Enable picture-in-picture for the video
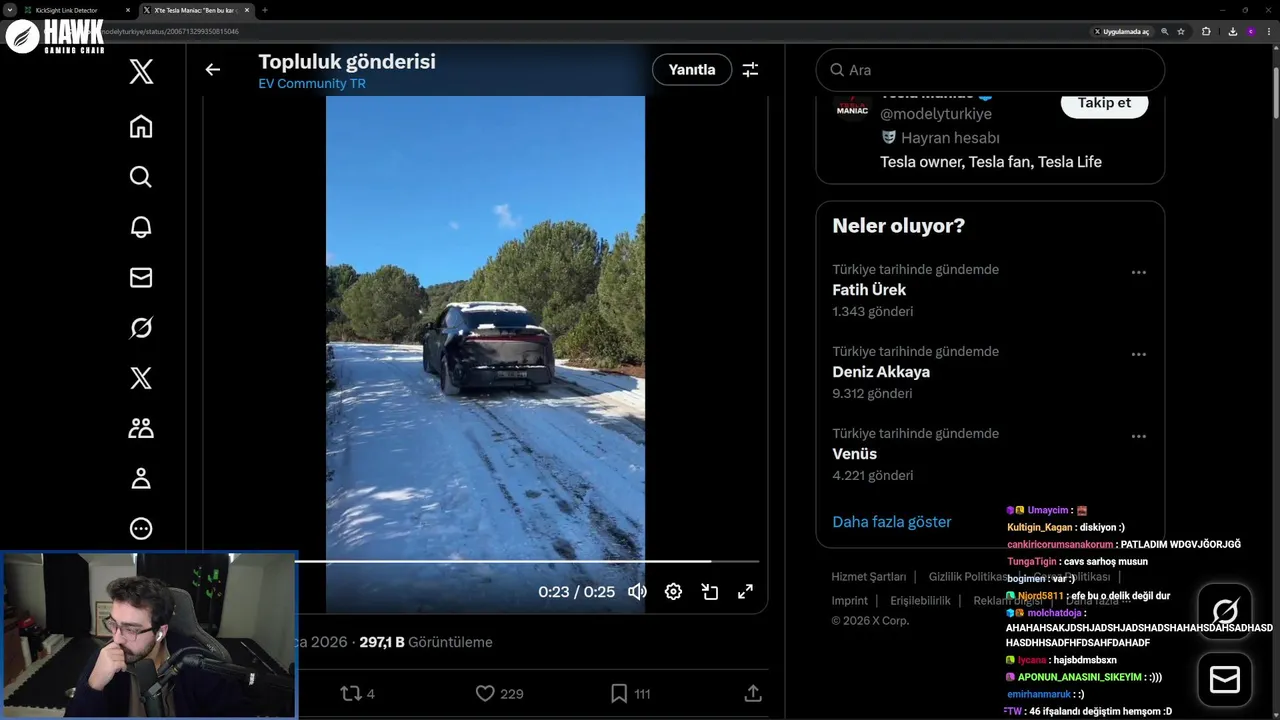This screenshot has width=1280, height=720. pyautogui.click(x=709, y=591)
